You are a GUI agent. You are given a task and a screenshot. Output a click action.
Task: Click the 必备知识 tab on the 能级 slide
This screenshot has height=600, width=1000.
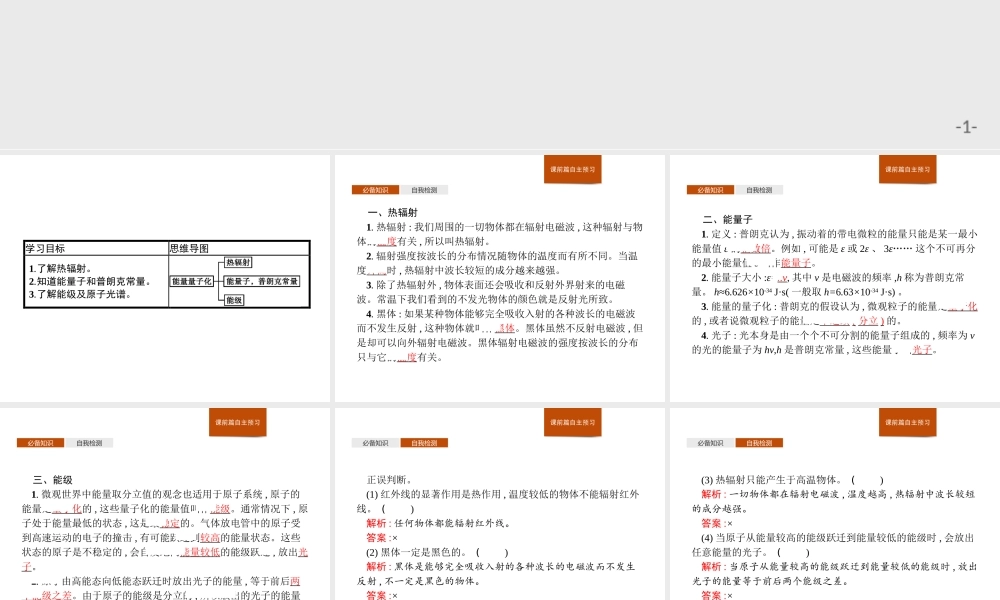point(40,443)
